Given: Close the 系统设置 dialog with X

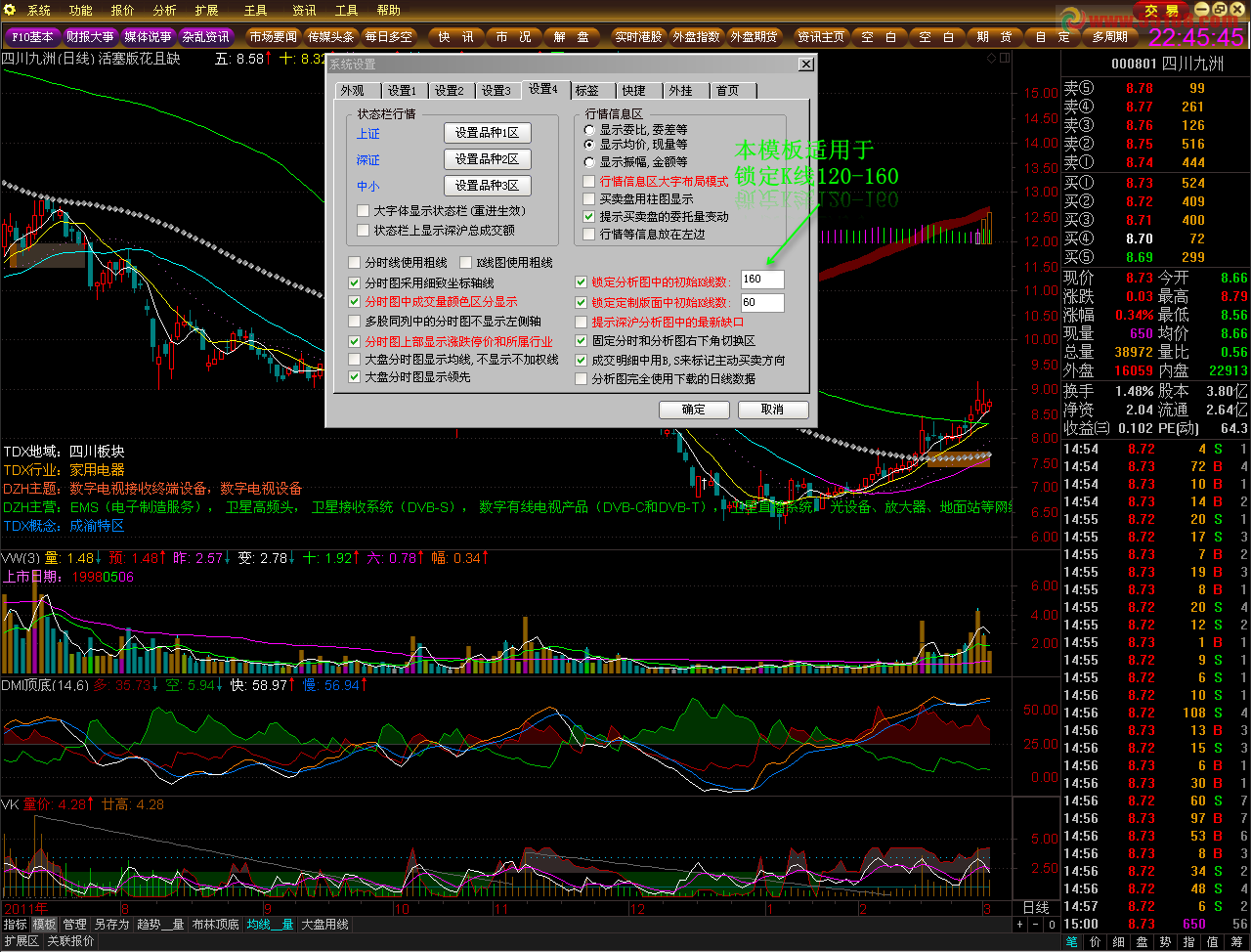Looking at the screenshot, I should point(805,65).
